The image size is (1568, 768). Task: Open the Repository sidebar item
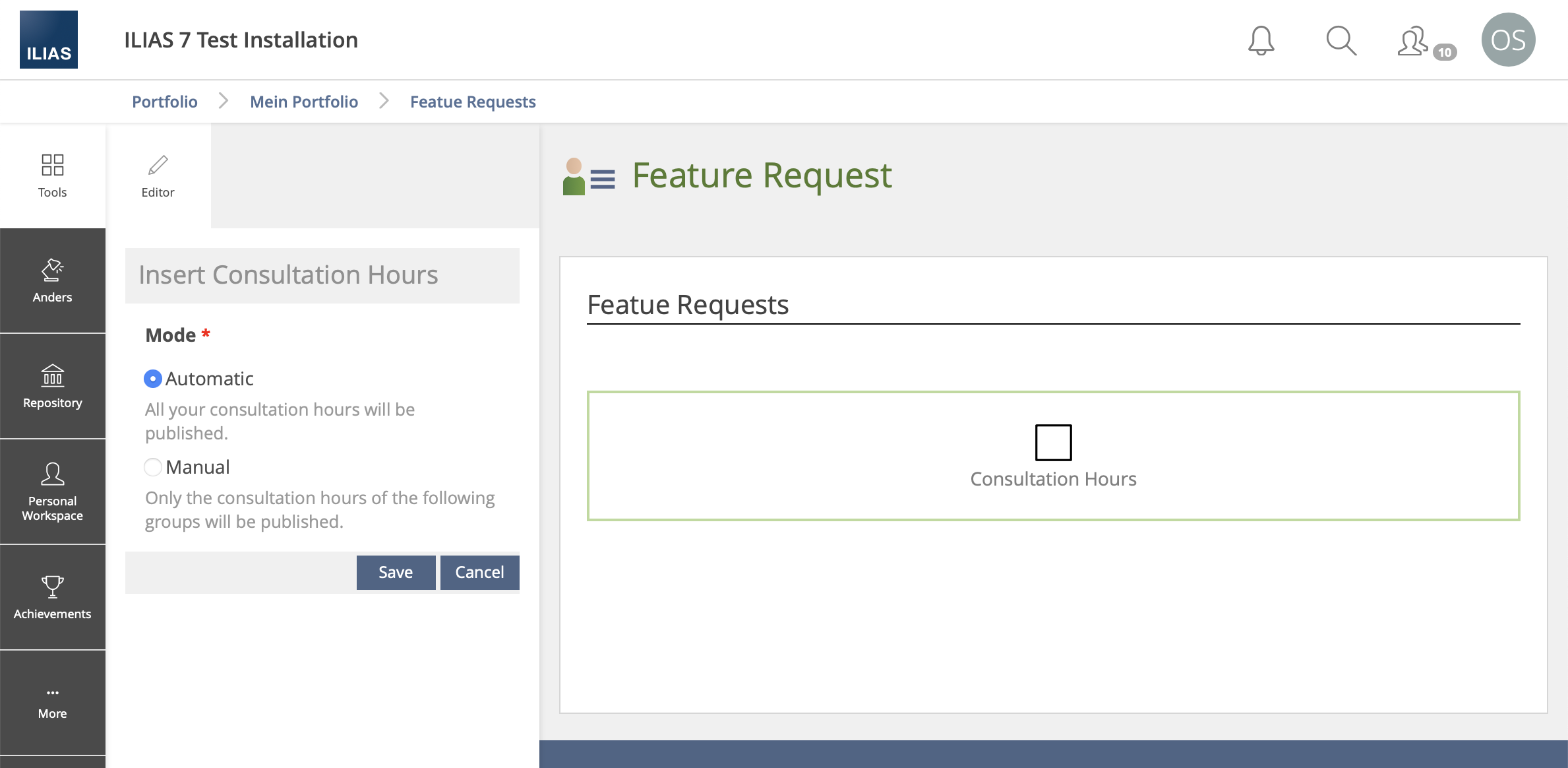point(52,386)
